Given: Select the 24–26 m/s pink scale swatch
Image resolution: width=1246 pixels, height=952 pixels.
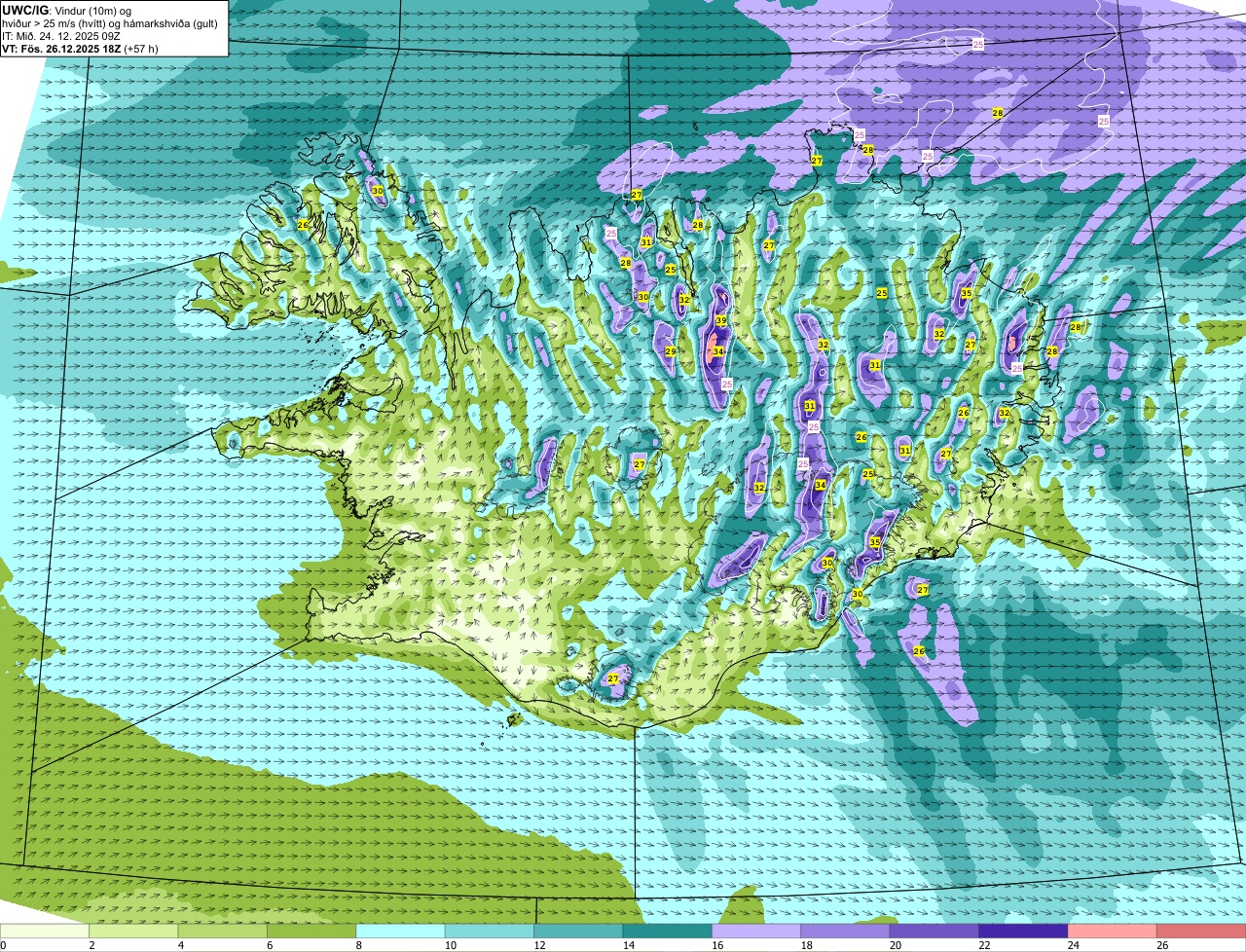Looking at the screenshot, I should point(1113,931).
